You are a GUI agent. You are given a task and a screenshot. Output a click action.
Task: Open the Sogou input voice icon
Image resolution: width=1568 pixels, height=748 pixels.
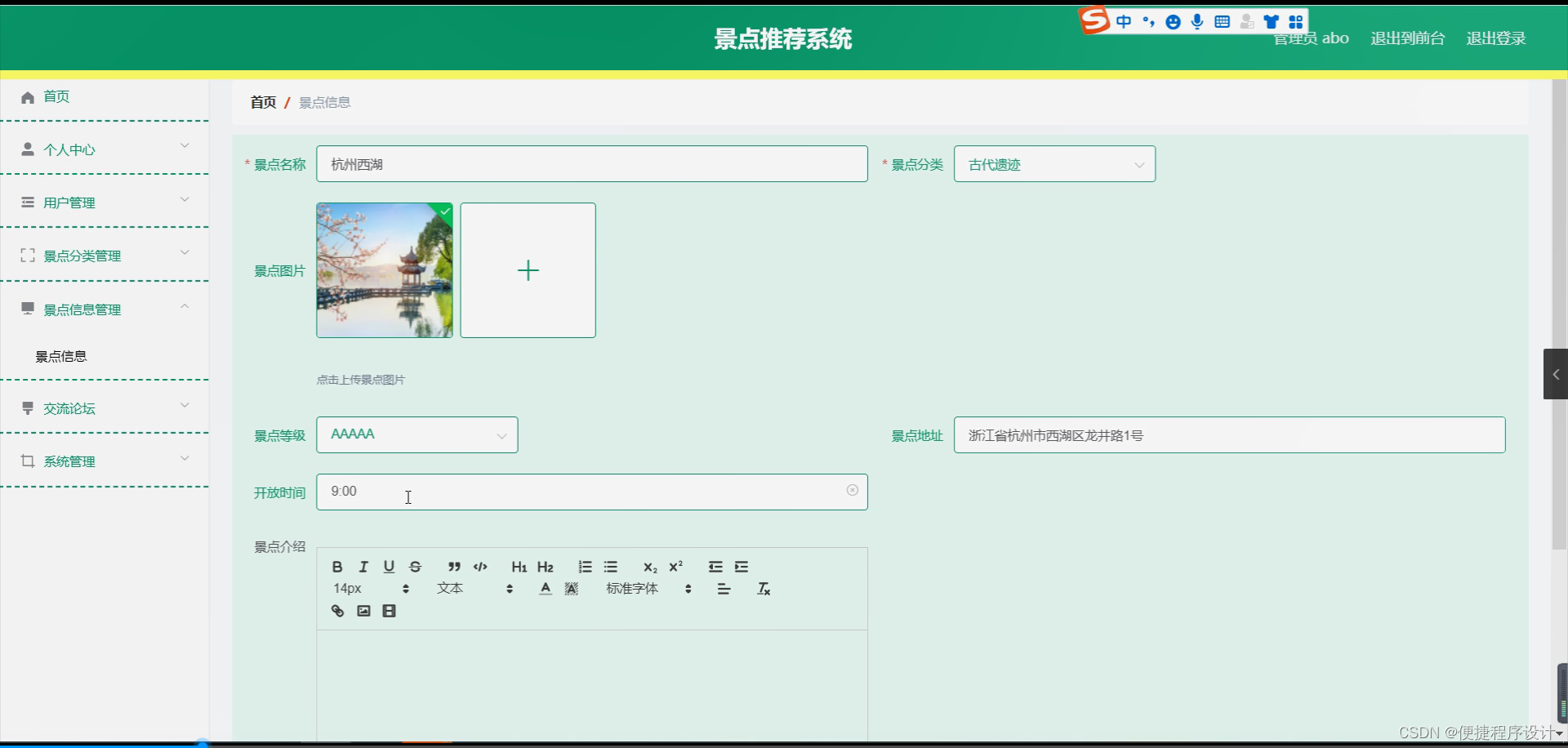(1197, 21)
